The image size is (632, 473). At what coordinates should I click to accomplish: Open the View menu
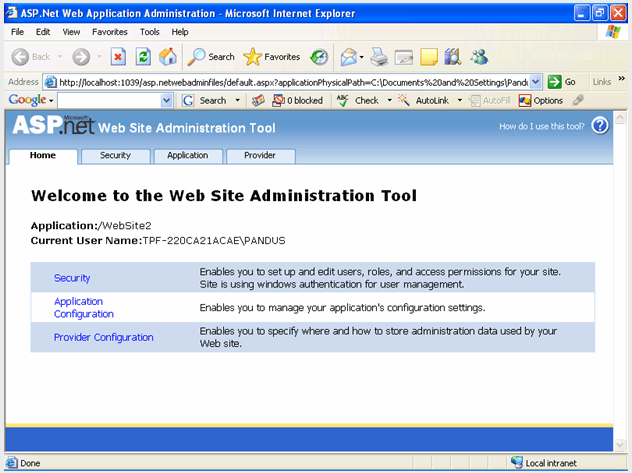pos(71,32)
